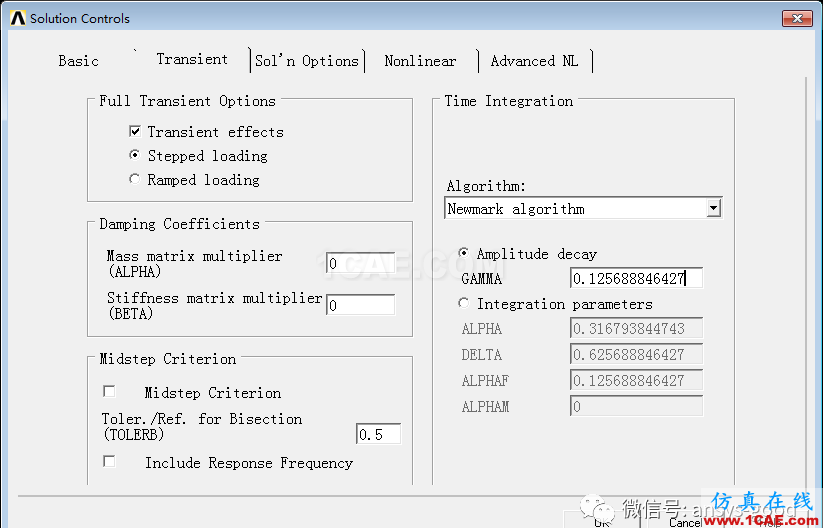Screen dimensions: 823x528
Task: Close the Solution Controls dialog
Action: click(797, 18)
